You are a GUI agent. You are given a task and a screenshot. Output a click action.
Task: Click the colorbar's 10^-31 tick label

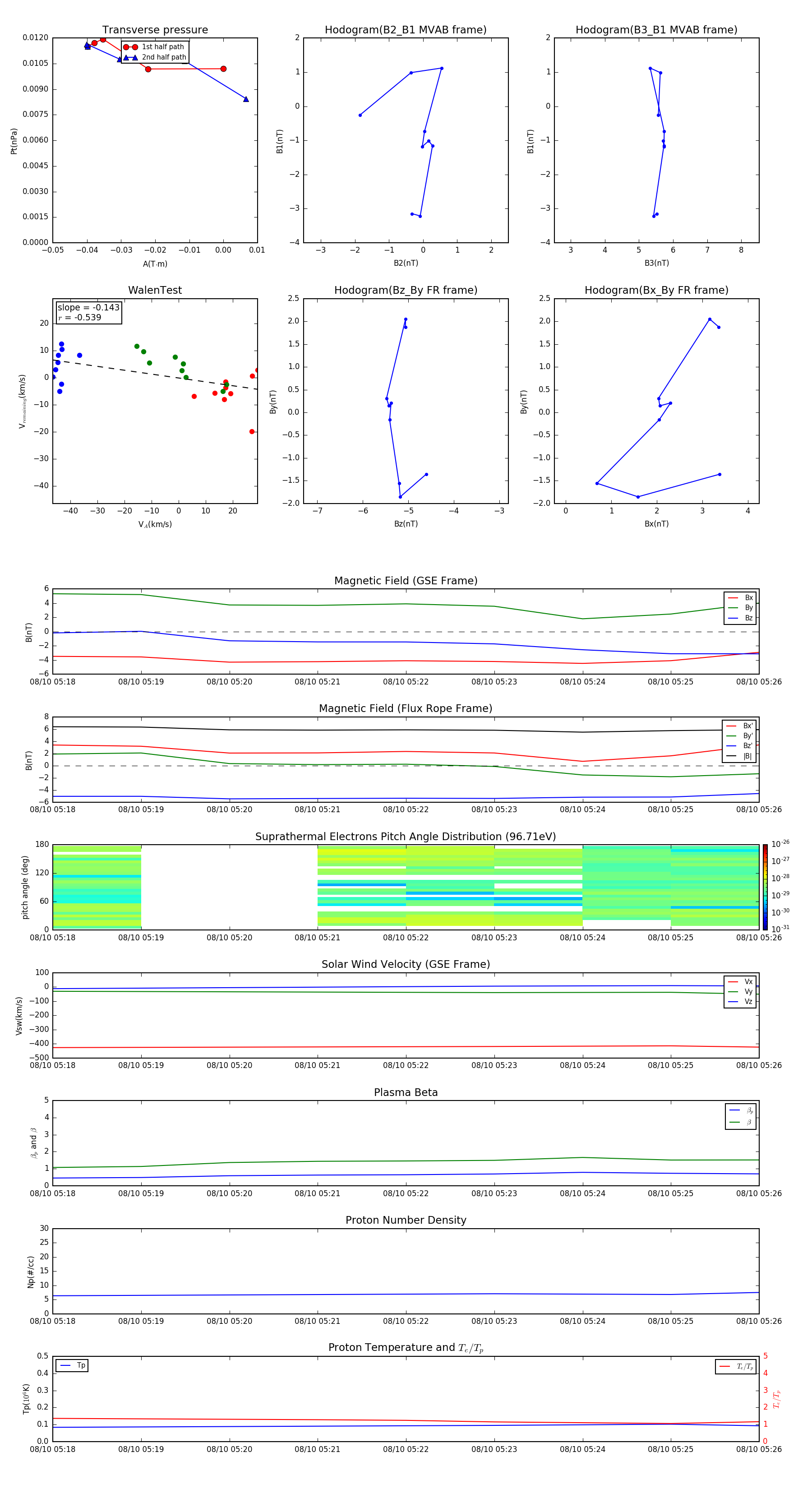click(x=780, y=929)
